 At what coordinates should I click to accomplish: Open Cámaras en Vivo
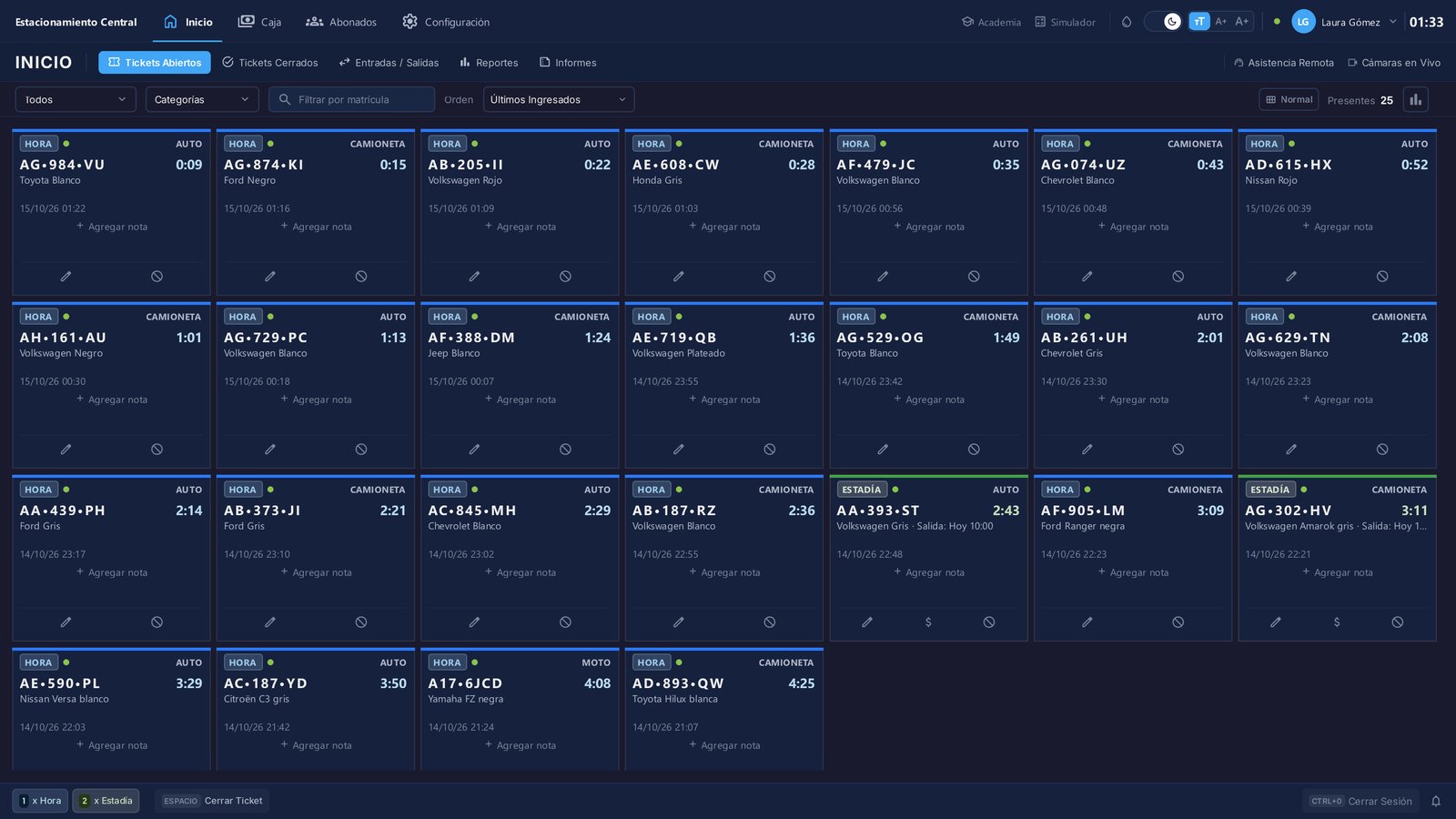1393,63
